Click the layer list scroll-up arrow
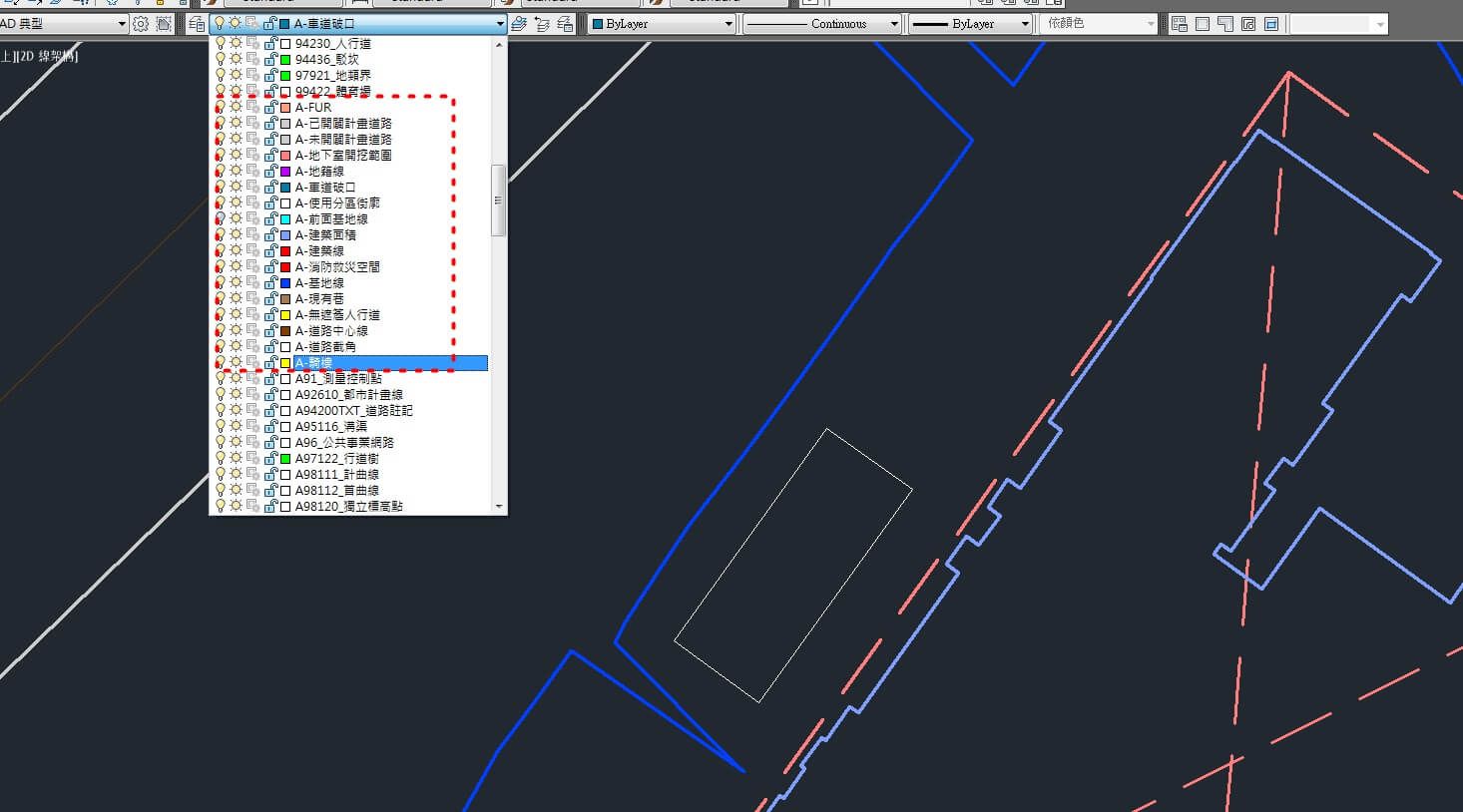 (x=499, y=44)
